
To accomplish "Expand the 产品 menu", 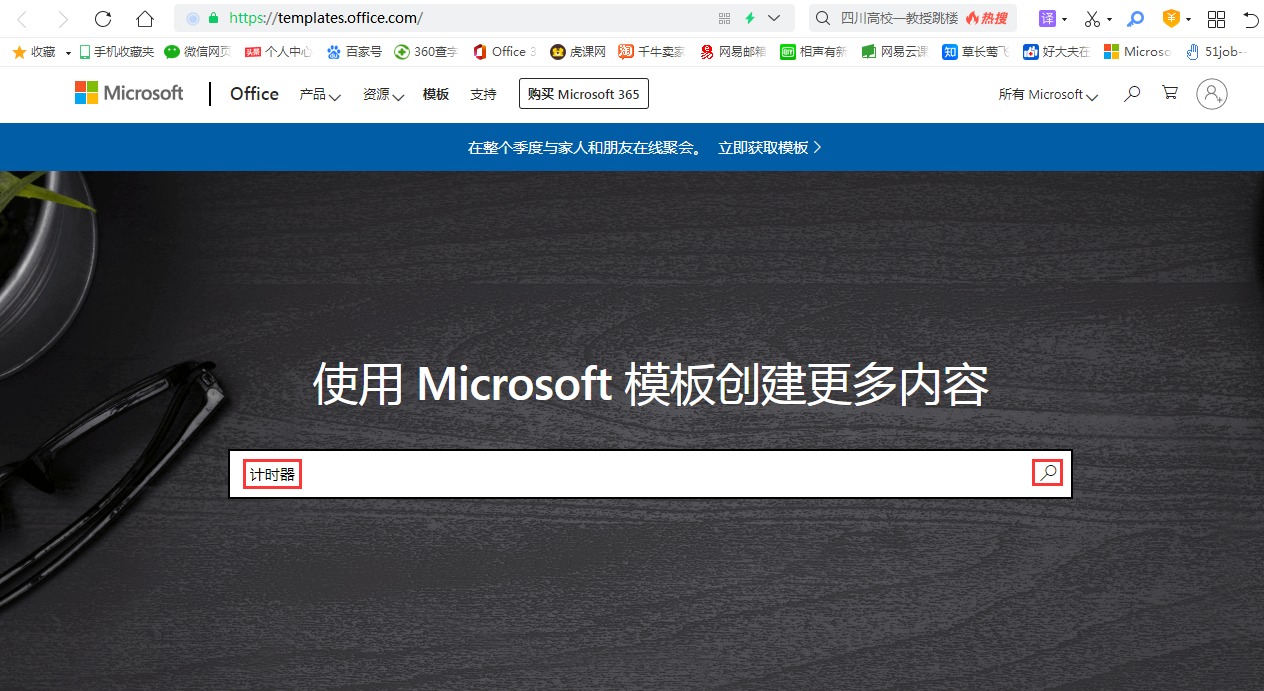I will (320, 94).
